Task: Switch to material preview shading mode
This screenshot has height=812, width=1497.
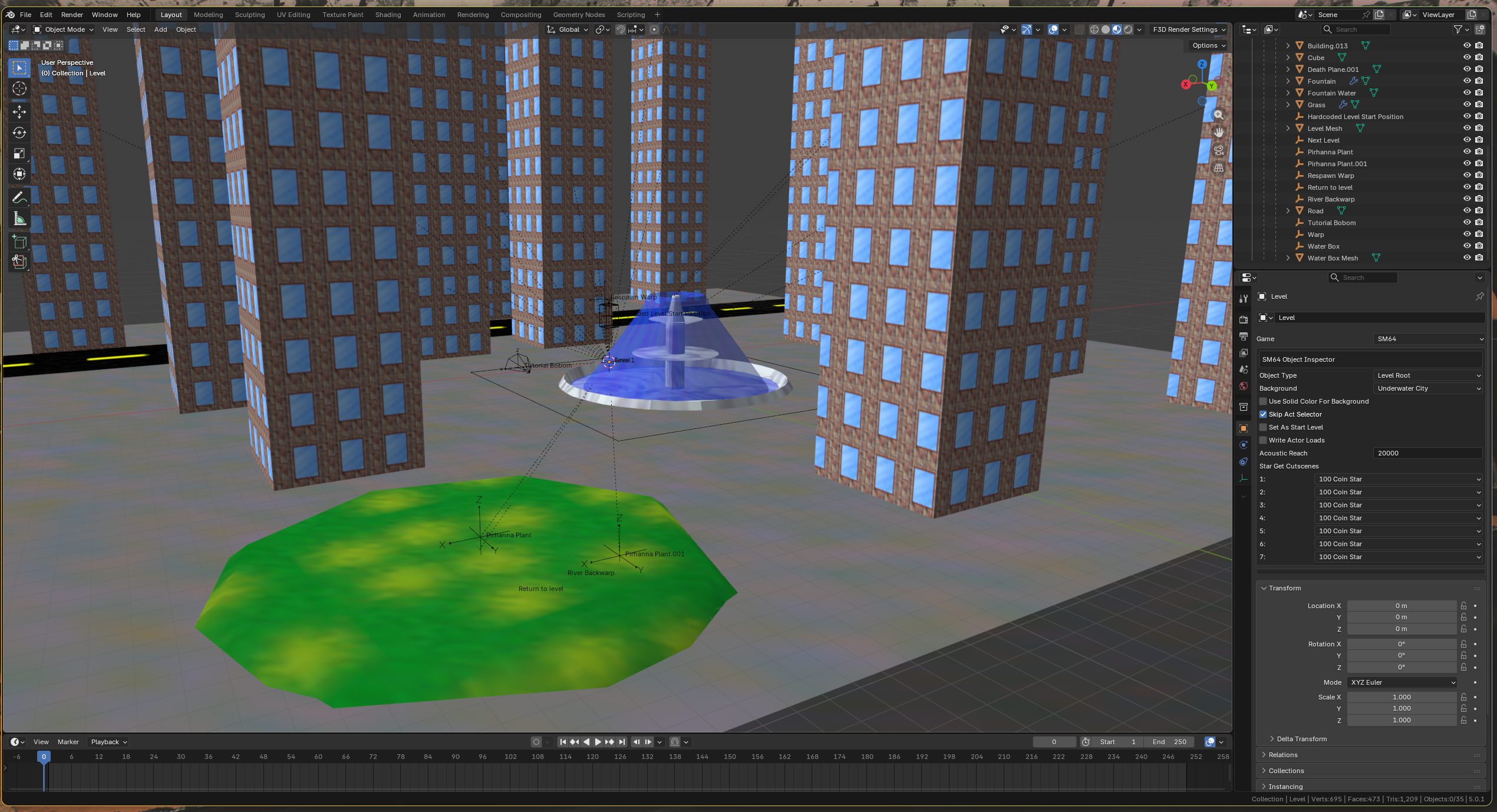Action: (1116, 29)
